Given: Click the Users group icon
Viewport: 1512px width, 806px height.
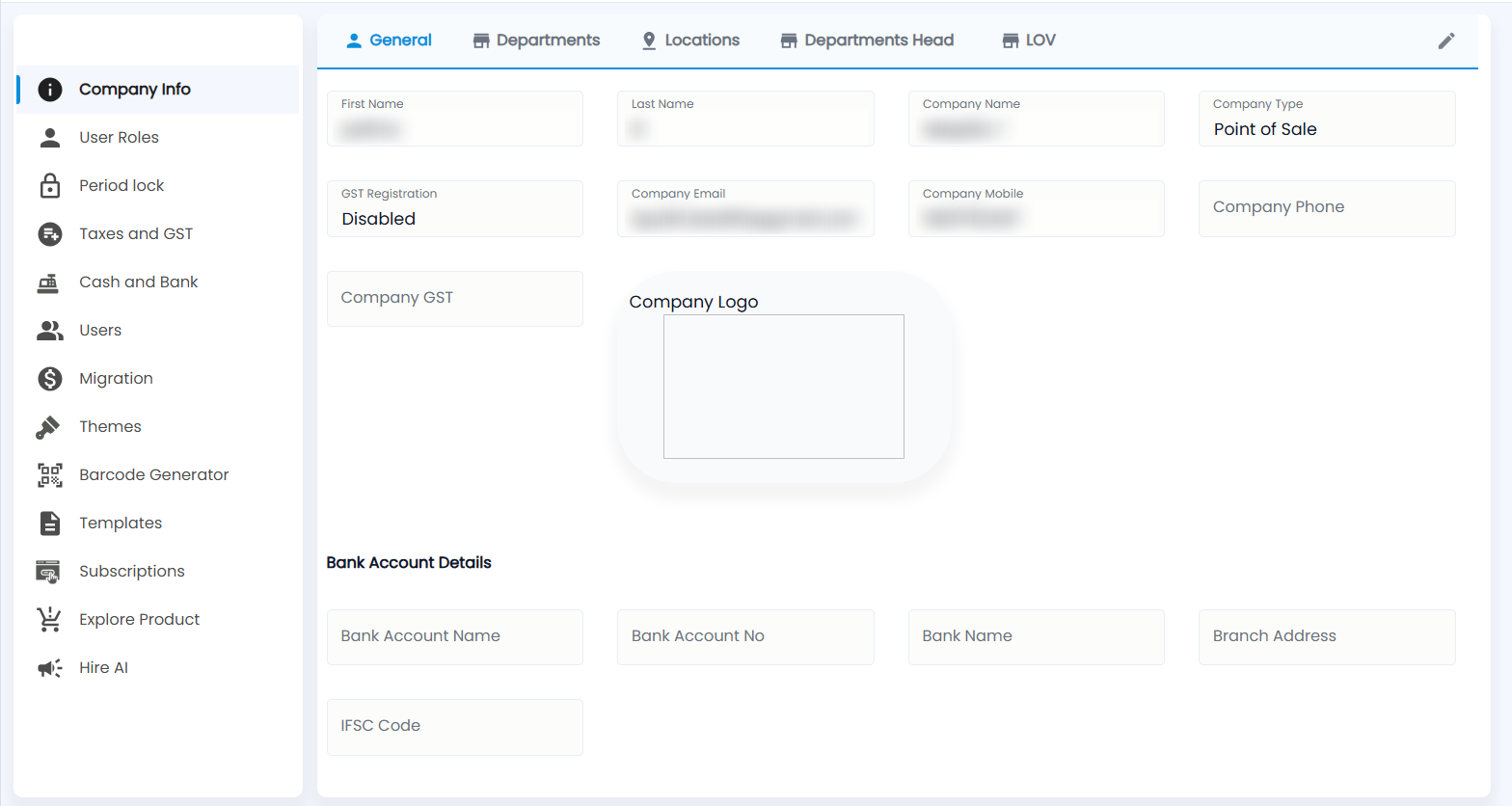Looking at the screenshot, I should (50, 331).
